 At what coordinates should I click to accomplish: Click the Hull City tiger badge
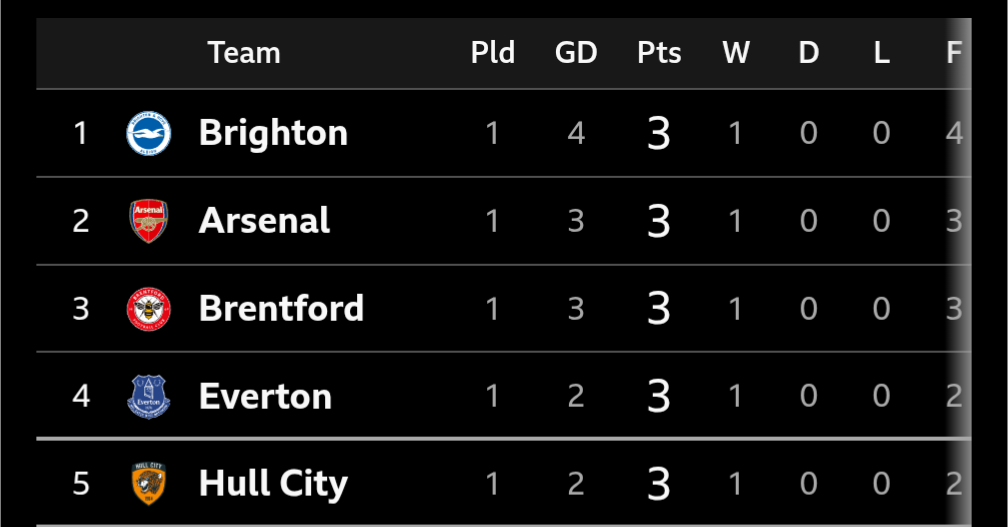pyautogui.click(x=148, y=483)
